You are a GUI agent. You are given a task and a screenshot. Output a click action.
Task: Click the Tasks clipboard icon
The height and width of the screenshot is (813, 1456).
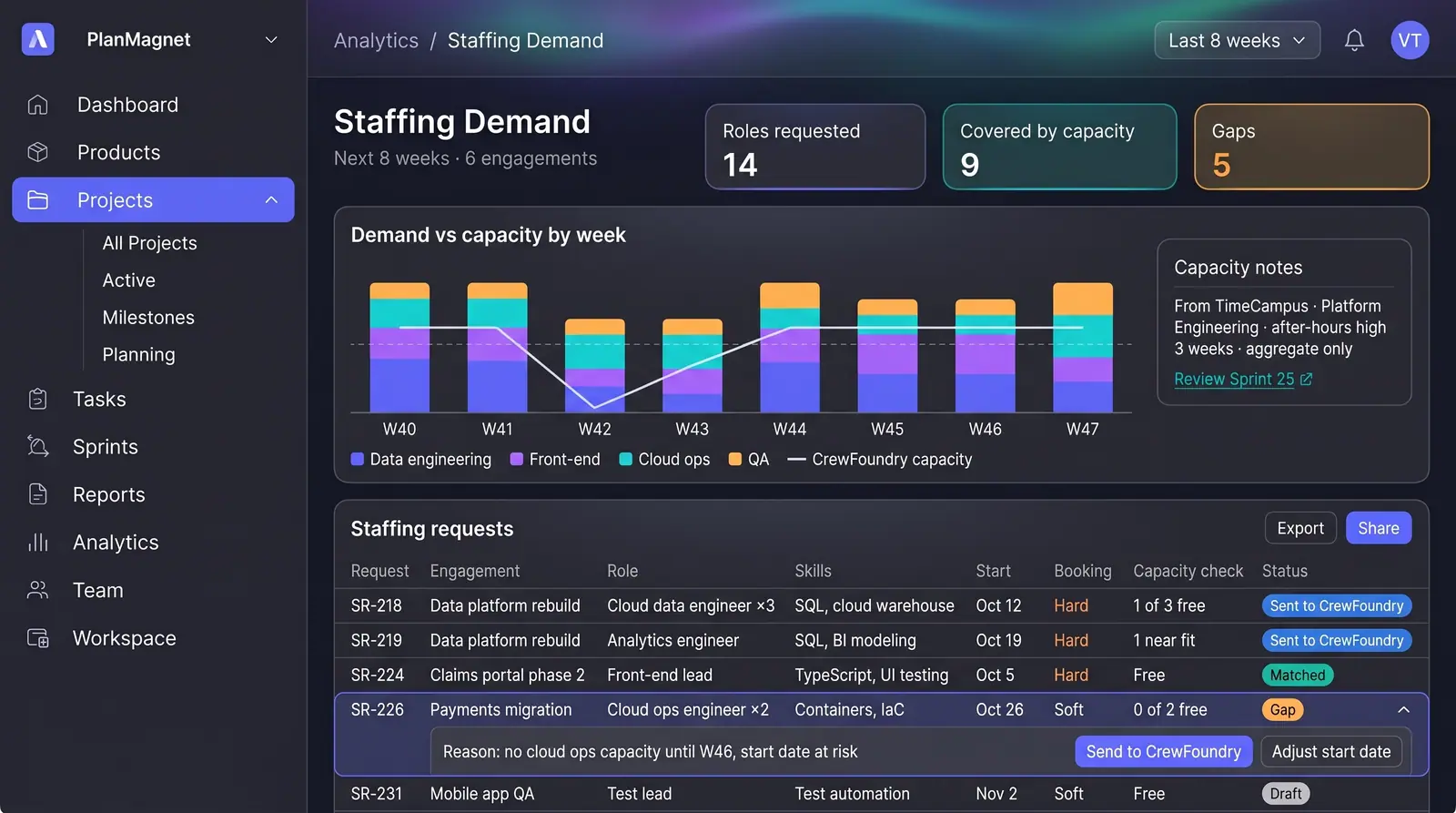pos(37,399)
